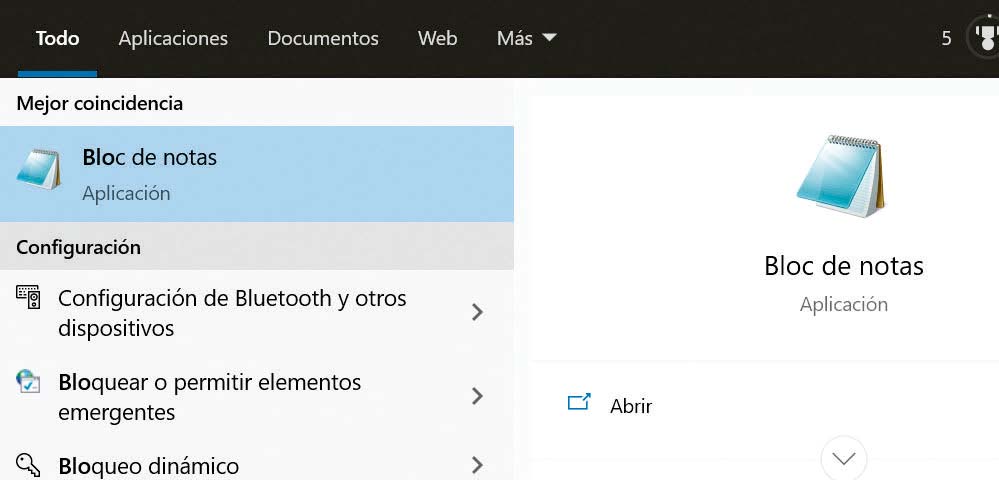Expand arrow for Bloquear o permitir elementos emergentes
999x480 pixels.
point(477,396)
